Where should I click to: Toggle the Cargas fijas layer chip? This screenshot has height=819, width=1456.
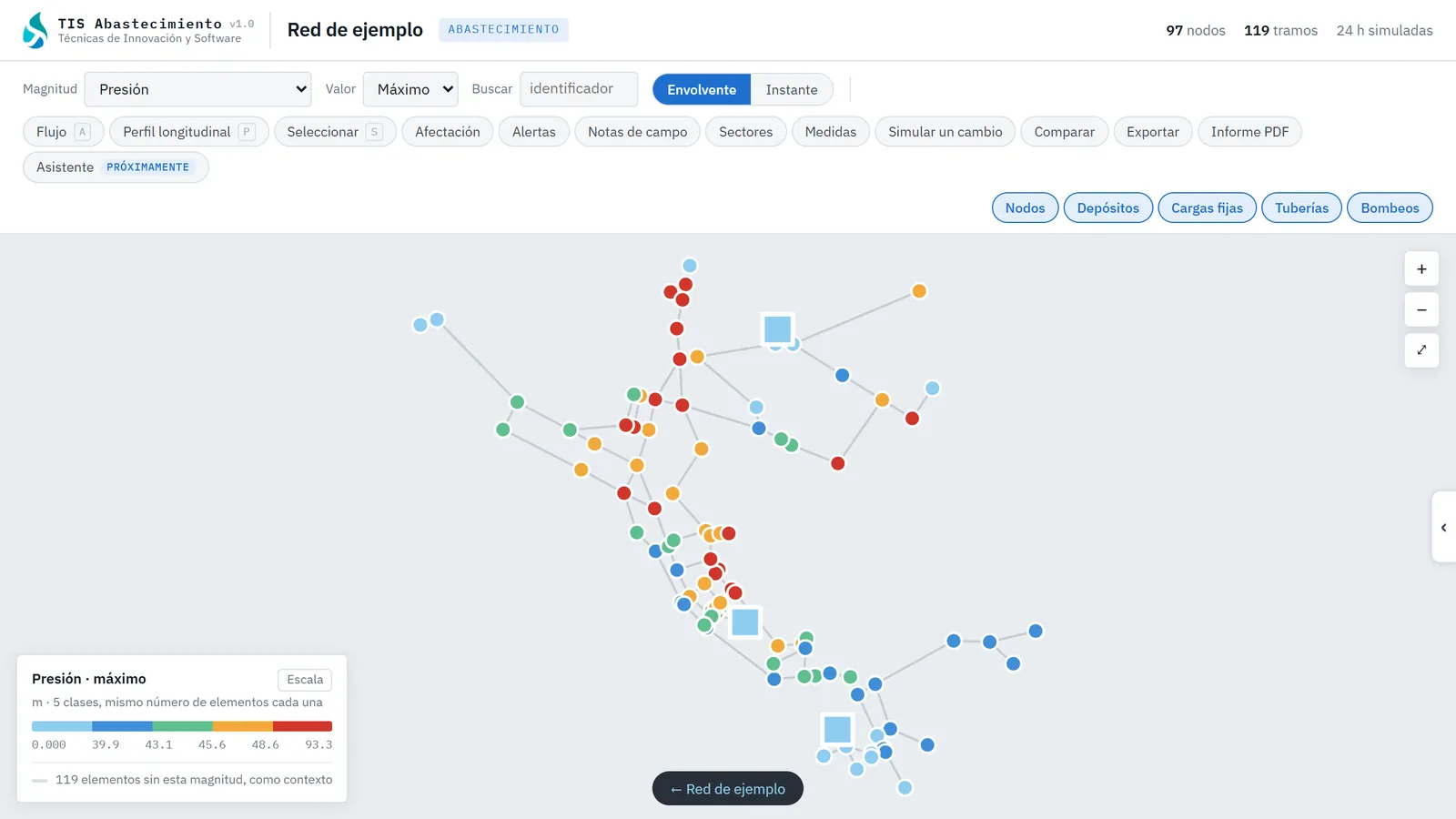pos(1208,207)
